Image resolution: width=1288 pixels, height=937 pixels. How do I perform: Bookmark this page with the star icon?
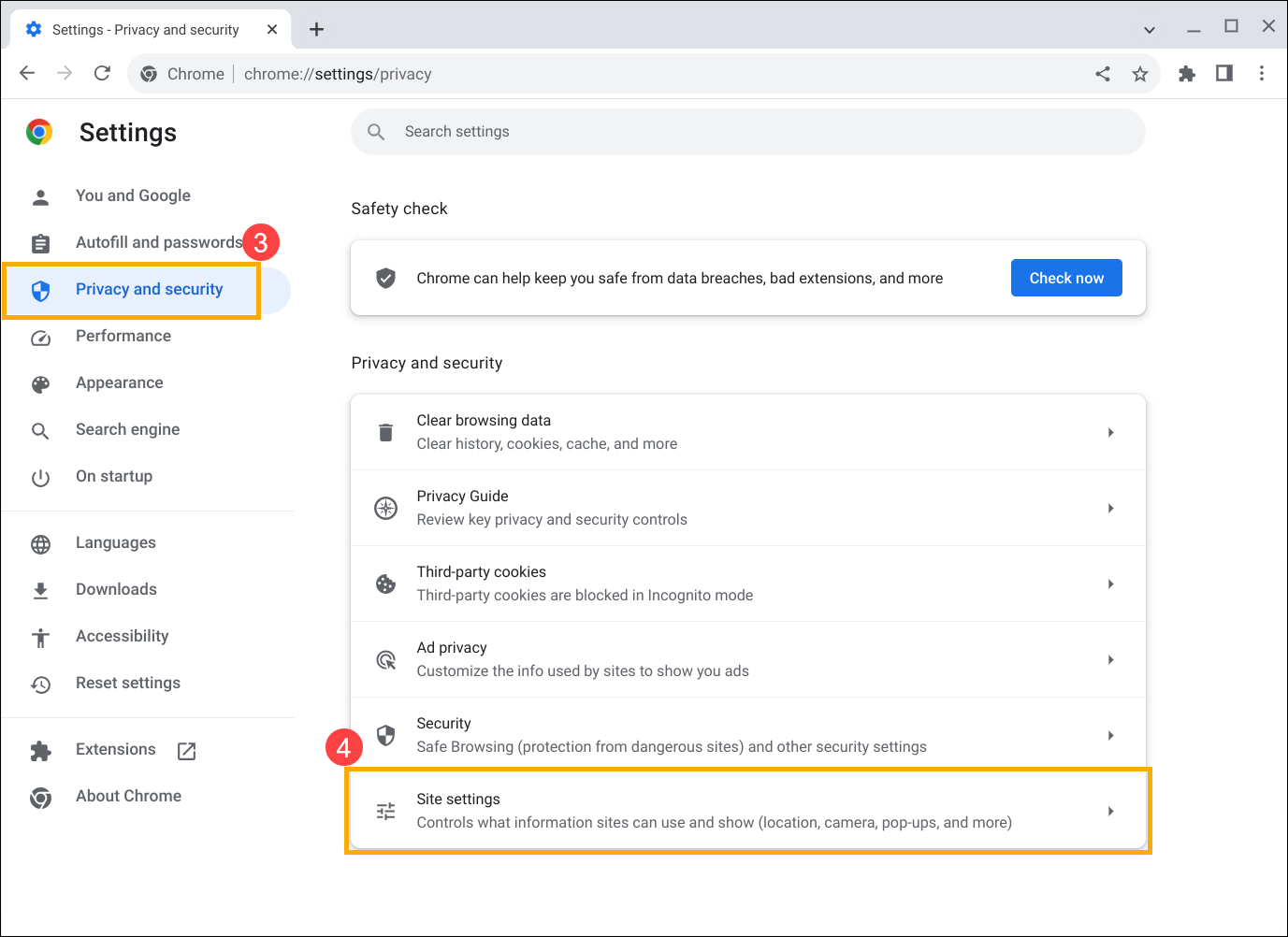[x=1139, y=74]
